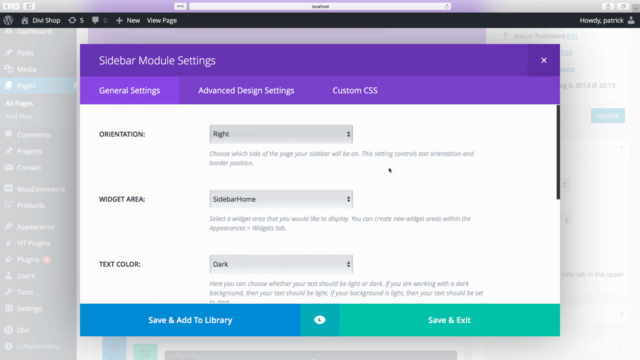The height and width of the screenshot is (360, 640).
Task: Open the New content menu
Action: [128, 20]
